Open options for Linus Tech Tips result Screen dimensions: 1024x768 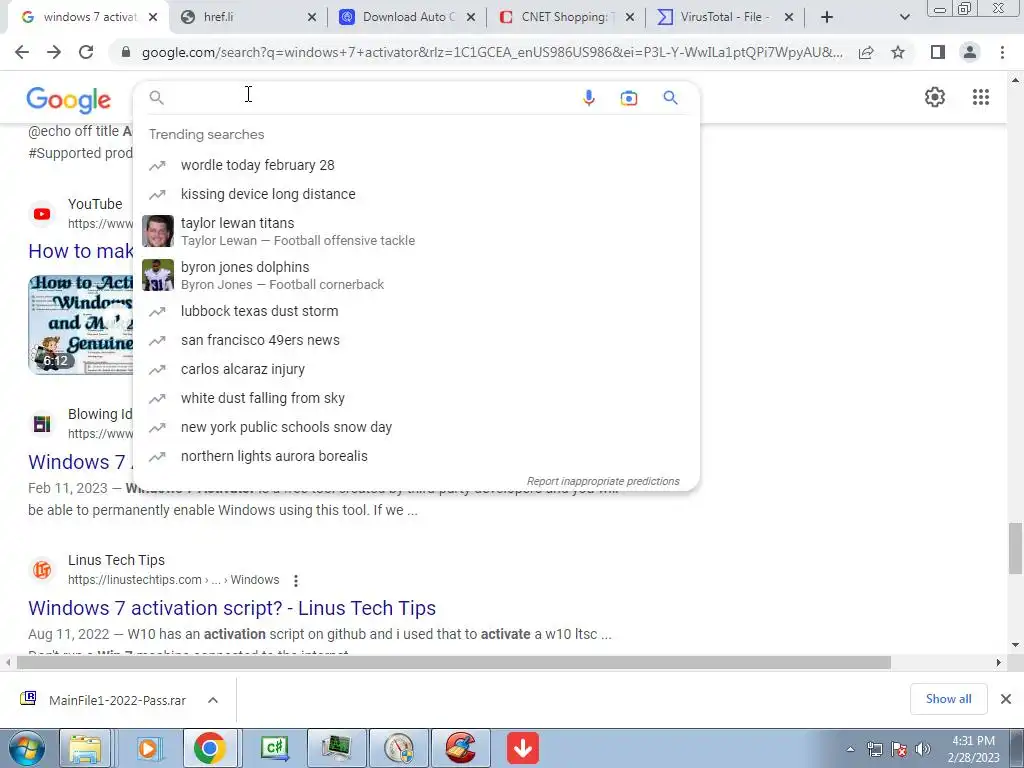click(296, 581)
